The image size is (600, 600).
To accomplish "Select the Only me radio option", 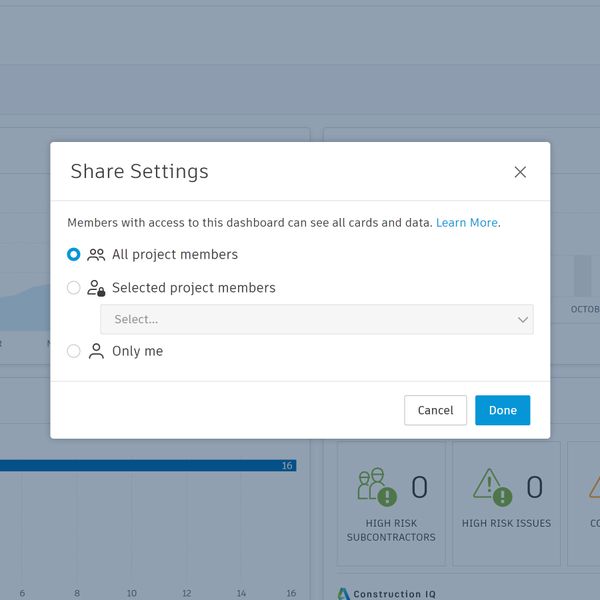I will pos(74,351).
